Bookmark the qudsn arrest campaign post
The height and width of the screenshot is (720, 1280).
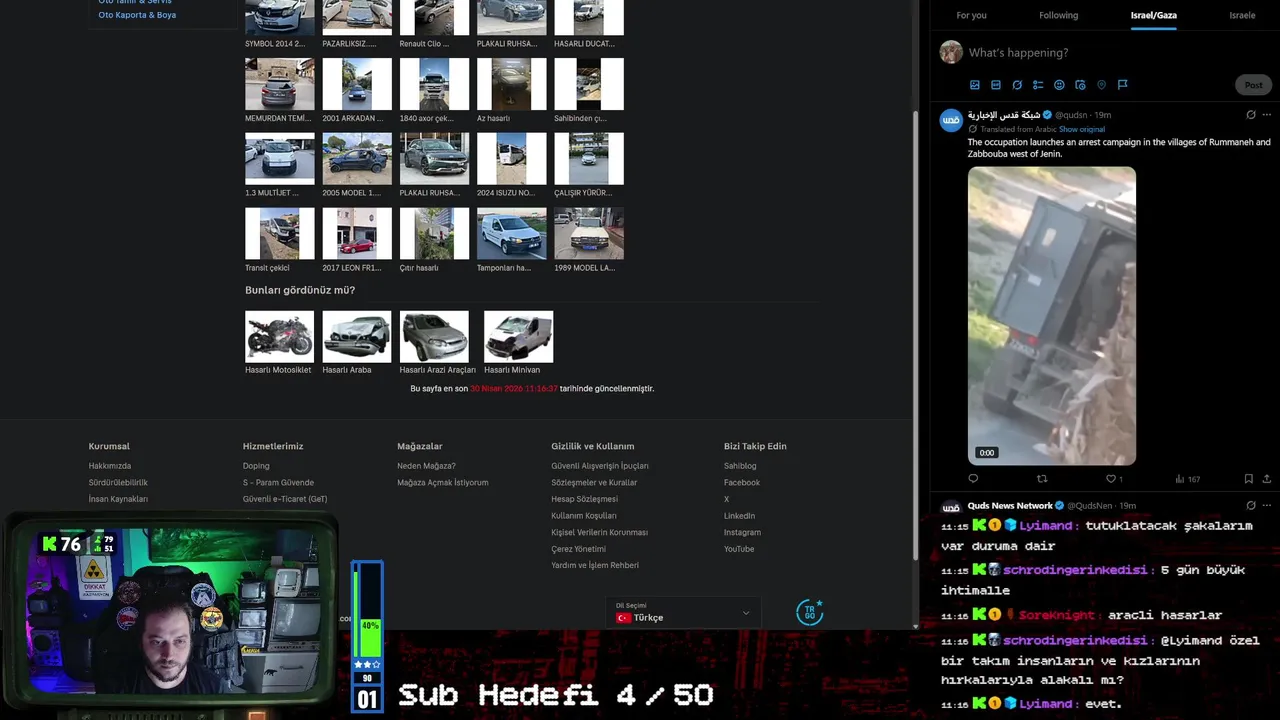[1248, 479]
